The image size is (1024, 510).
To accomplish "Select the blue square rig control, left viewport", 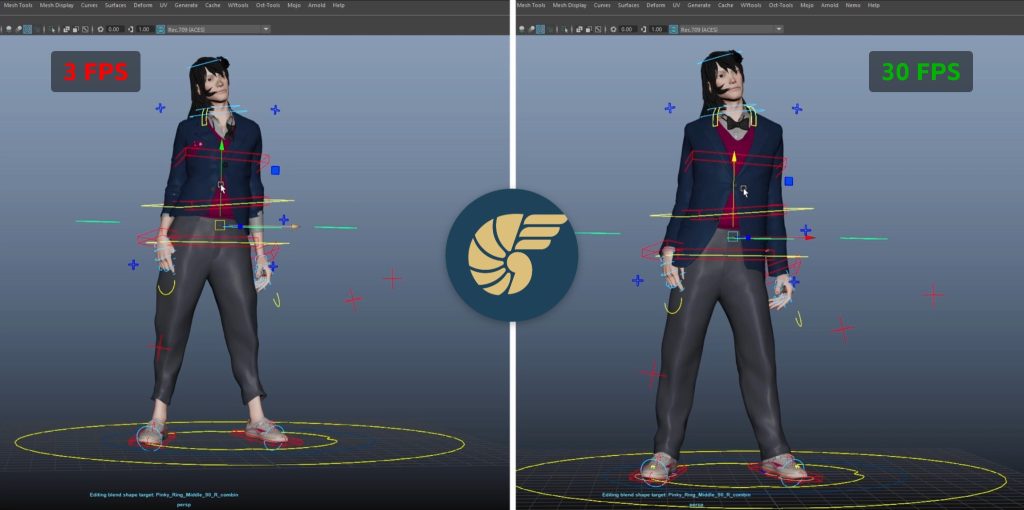I will (x=276, y=170).
